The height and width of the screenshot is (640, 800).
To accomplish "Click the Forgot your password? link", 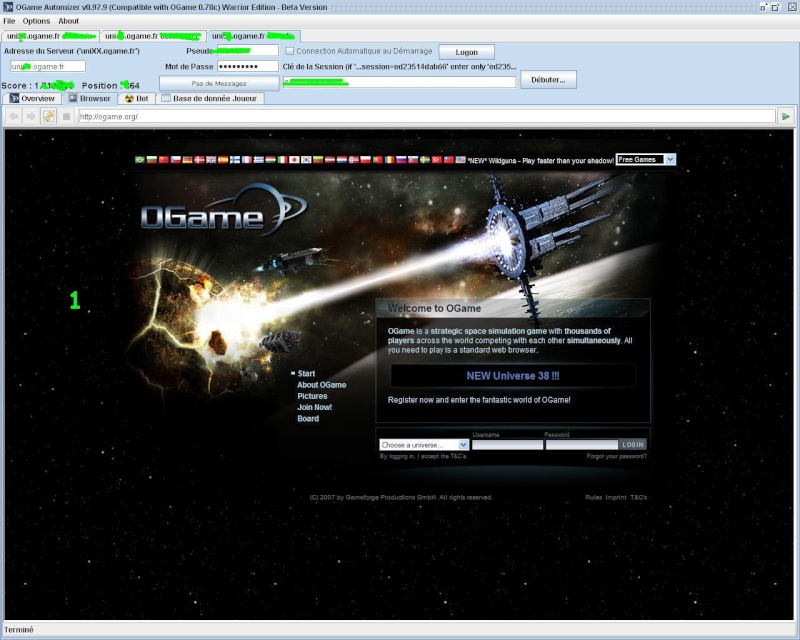I will 616,456.
